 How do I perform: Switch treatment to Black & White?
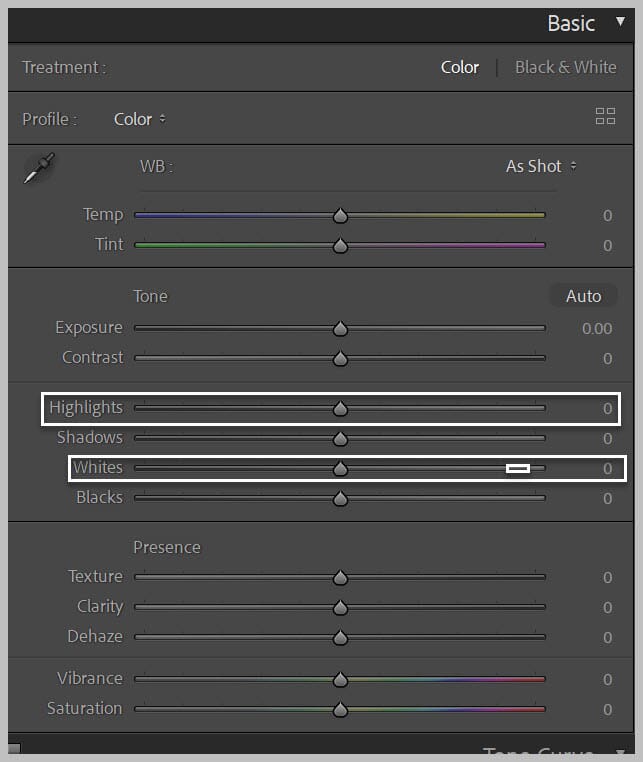pyautogui.click(x=566, y=67)
